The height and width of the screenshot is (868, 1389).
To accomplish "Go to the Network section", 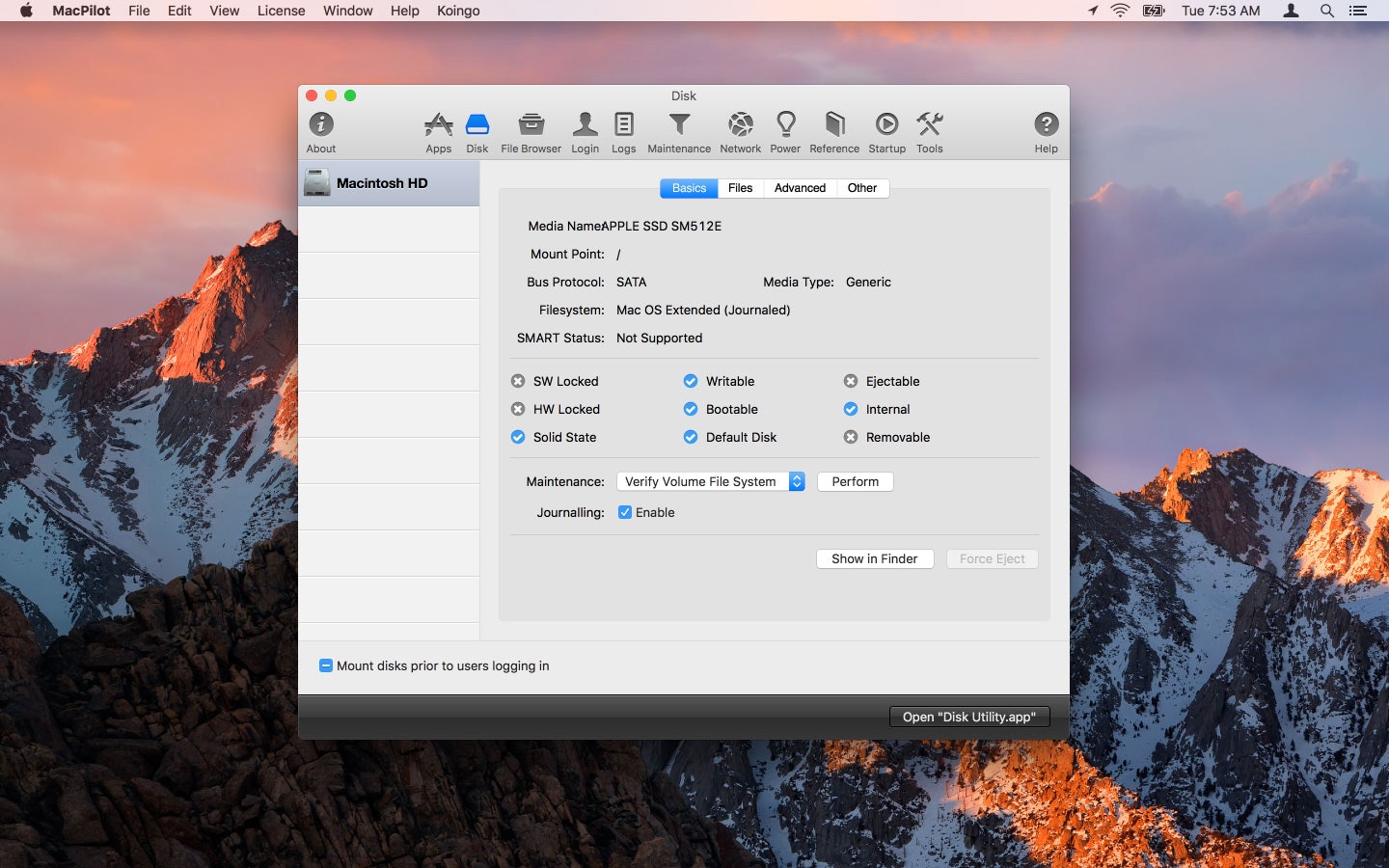I will [x=740, y=130].
